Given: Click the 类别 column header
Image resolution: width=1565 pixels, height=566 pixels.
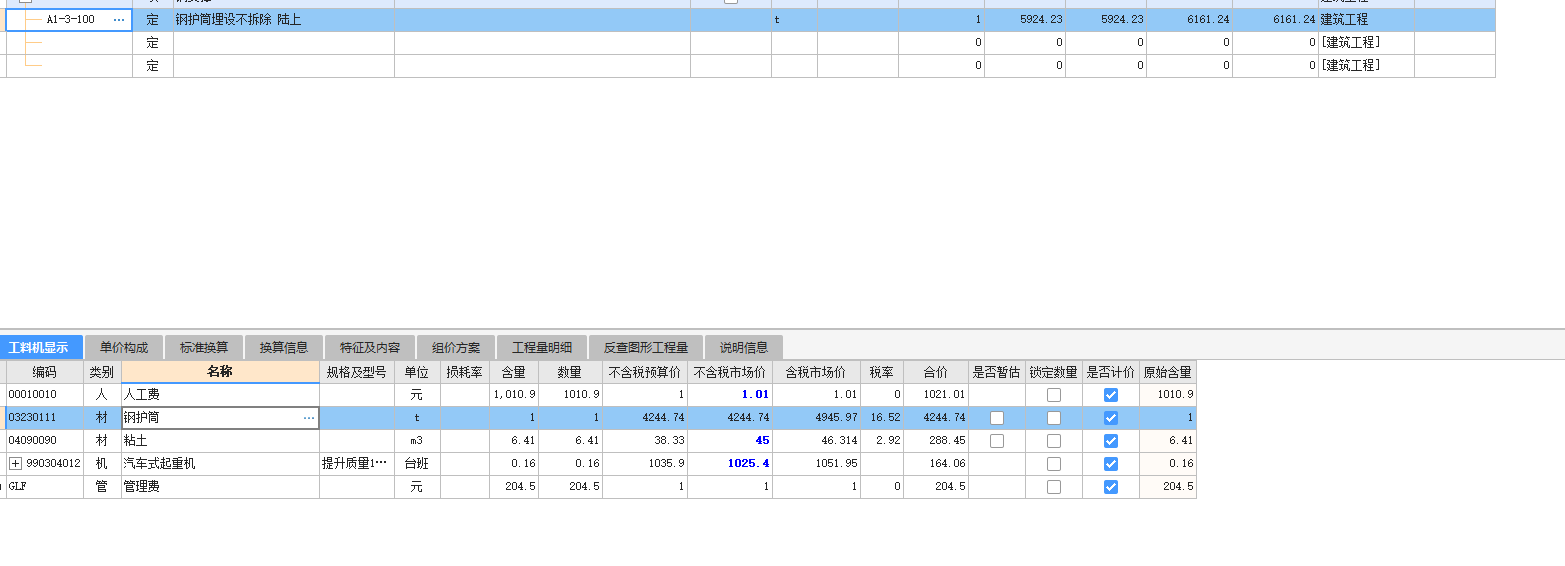Looking at the screenshot, I should pos(102,372).
